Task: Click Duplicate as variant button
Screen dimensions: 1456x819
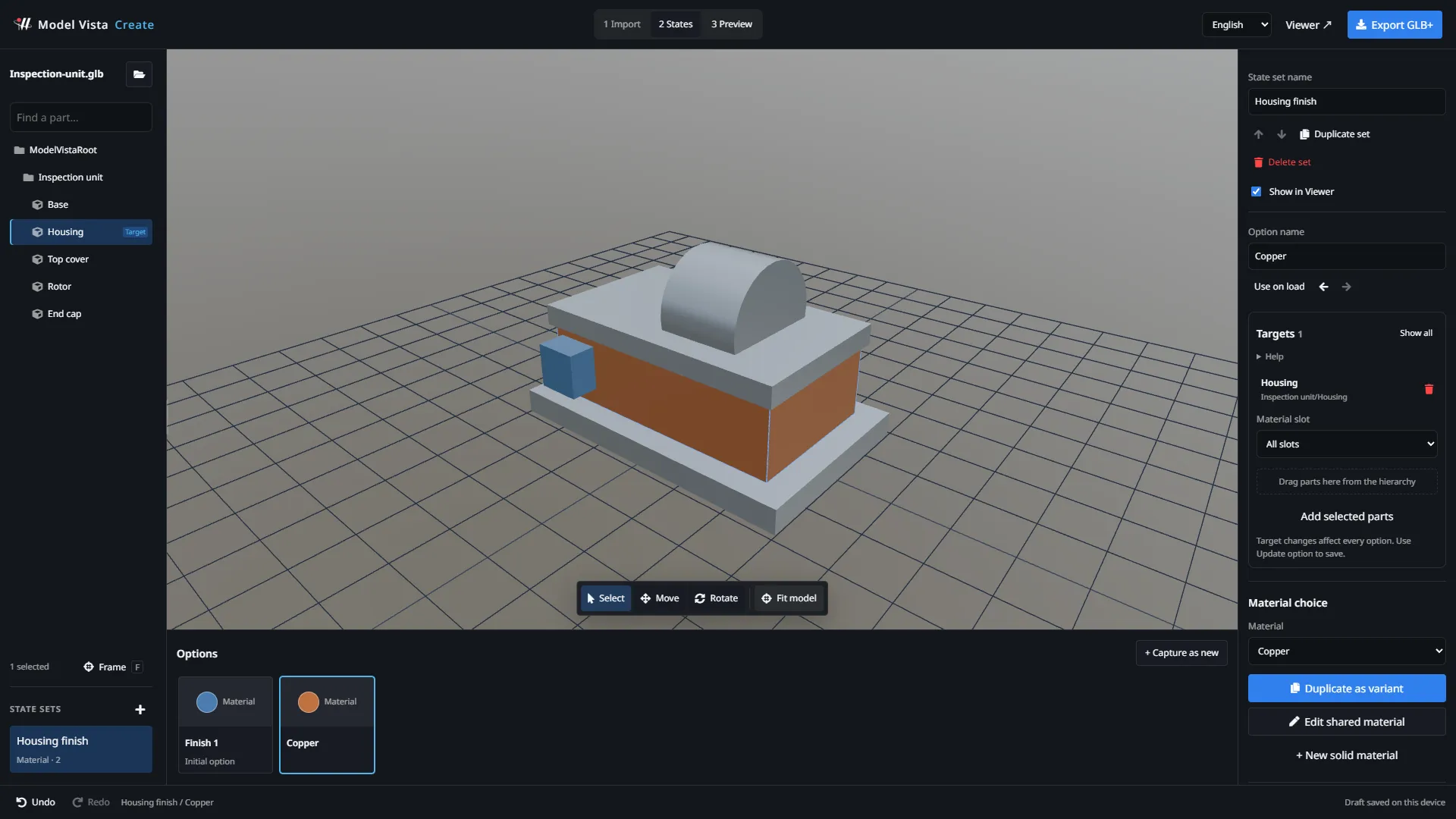Action: (1347, 689)
